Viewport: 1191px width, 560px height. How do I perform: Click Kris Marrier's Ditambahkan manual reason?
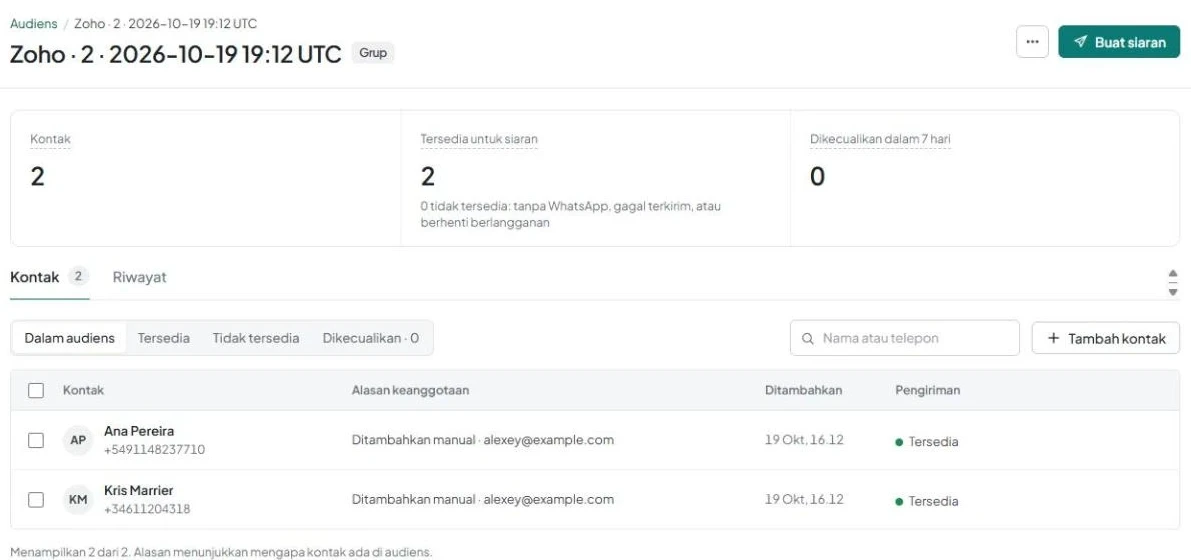click(x=482, y=499)
